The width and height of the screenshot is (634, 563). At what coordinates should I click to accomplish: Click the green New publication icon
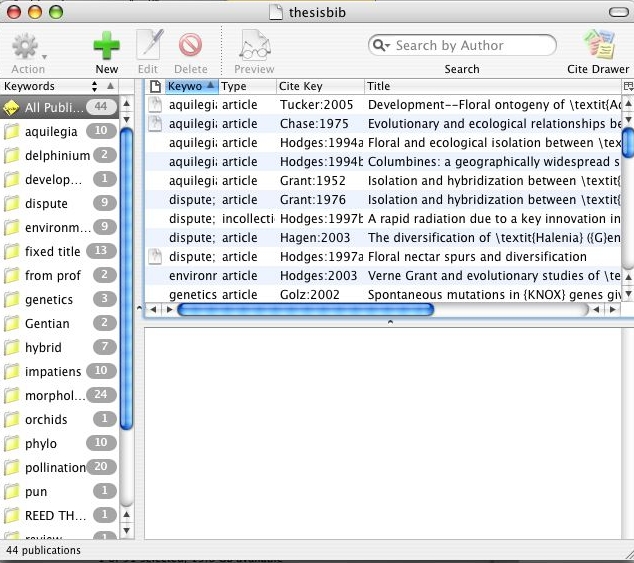[x=106, y=46]
